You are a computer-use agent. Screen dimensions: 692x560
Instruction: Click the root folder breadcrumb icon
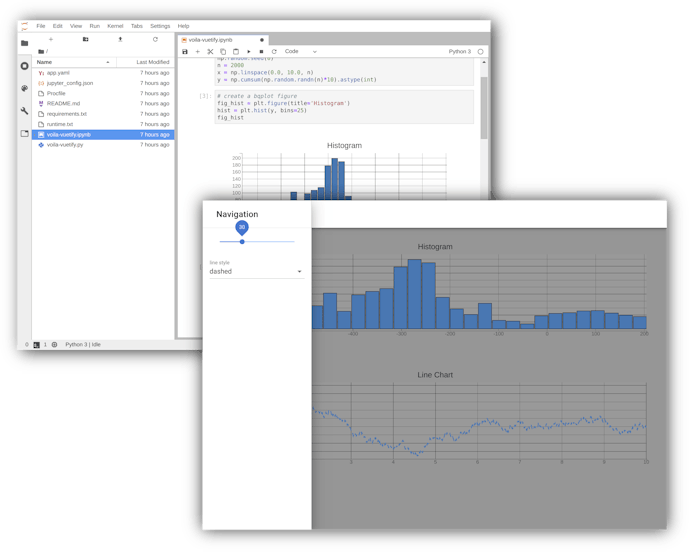coord(41,51)
